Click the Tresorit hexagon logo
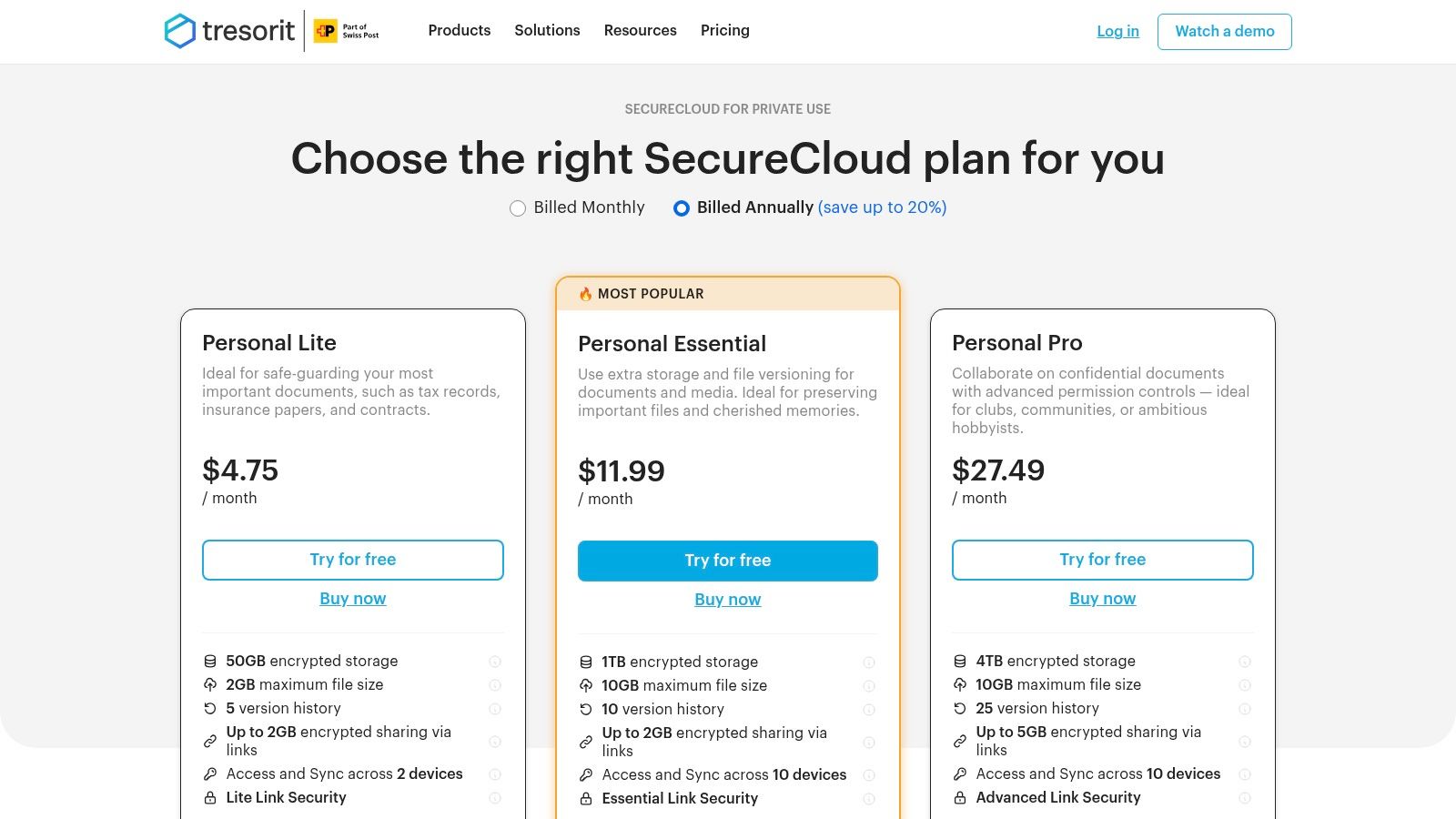The height and width of the screenshot is (819, 1456). click(x=180, y=31)
